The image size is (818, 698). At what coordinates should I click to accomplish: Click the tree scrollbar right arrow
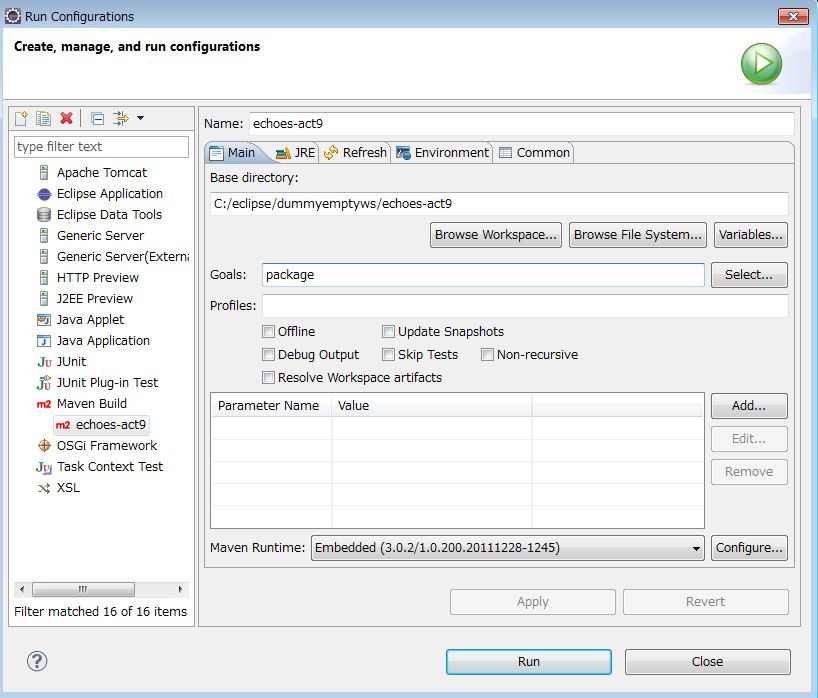point(181,589)
